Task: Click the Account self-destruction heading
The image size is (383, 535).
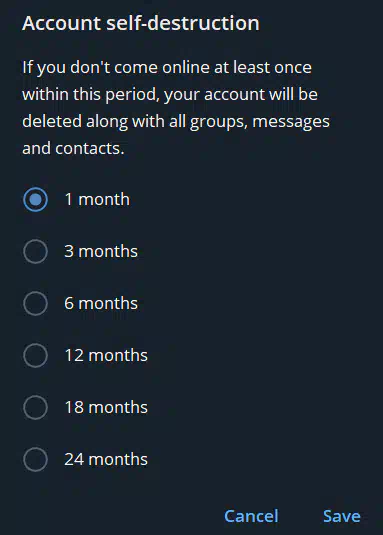Action: [141, 23]
